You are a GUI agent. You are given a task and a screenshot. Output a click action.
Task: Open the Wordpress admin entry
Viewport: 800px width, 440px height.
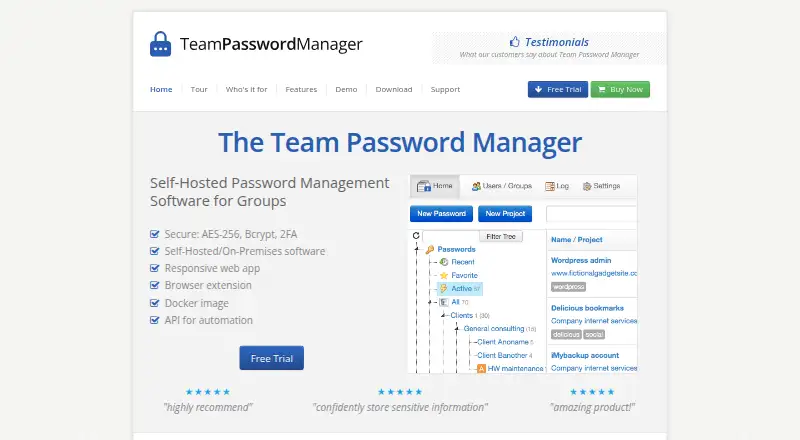[581, 260]
